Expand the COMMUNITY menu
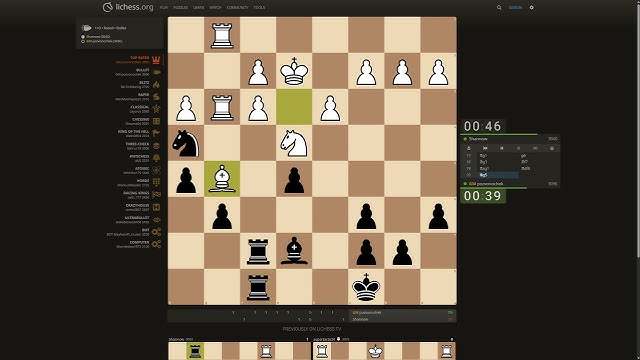This screenshot has height=360, width=640. pos(238,8)
